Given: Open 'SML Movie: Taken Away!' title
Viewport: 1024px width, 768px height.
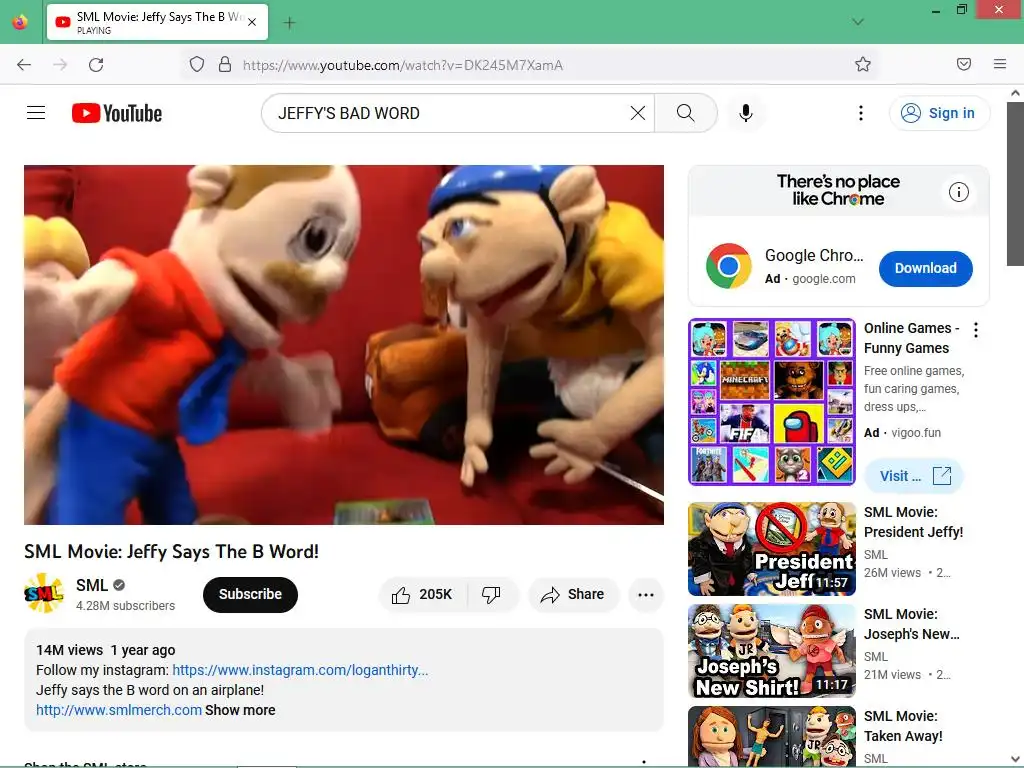Looking at the screenshot, I should click(x=903, y=726).
